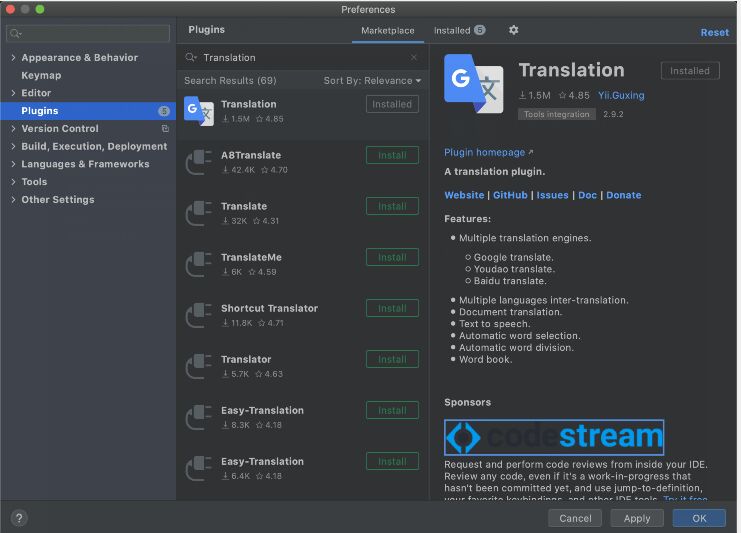Click the Translate plugin icon
The image size is (741, 533).
199,213
